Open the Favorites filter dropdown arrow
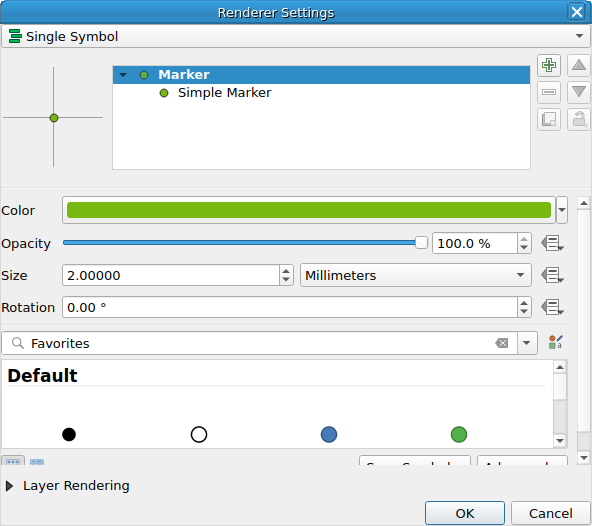This screenshot has height=526, width=592. coord(527,343)
